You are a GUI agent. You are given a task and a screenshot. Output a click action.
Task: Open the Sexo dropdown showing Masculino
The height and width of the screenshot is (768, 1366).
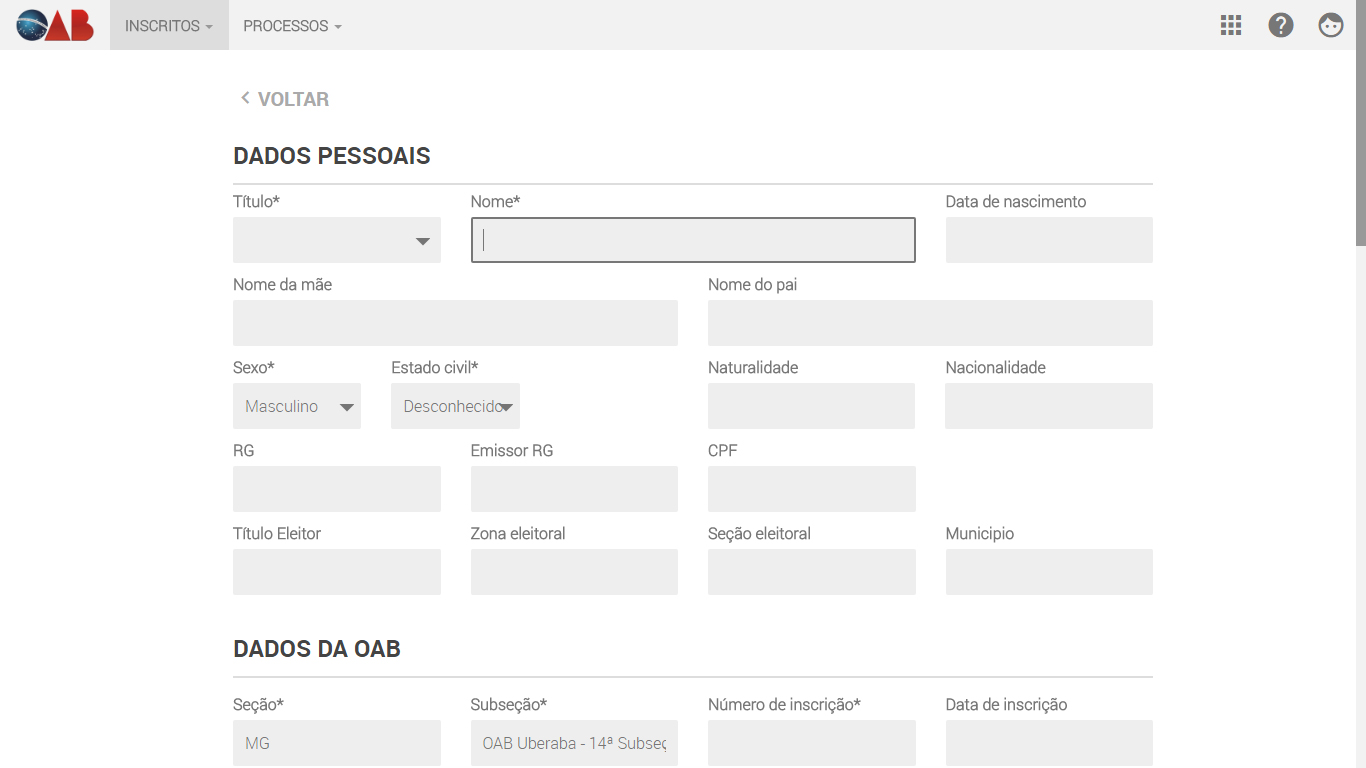pyautogui.click(x=297, y=406)
